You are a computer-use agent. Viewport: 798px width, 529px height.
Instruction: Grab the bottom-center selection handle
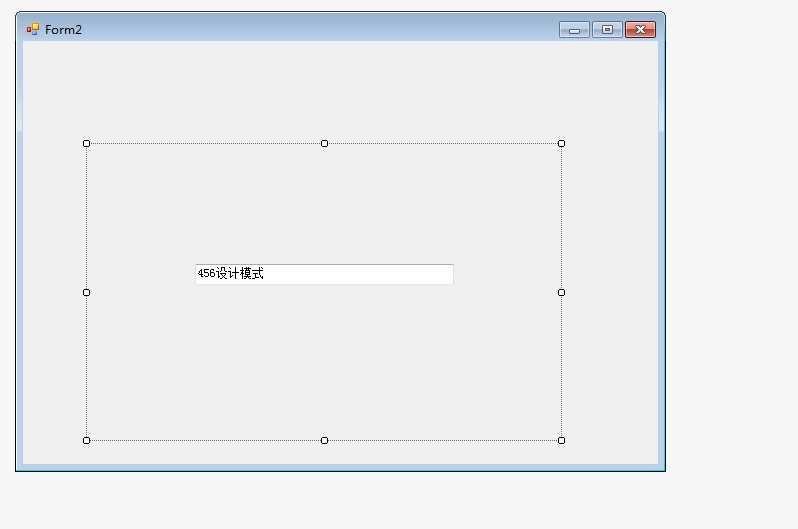pyautogui.click(x=324, y=440)
